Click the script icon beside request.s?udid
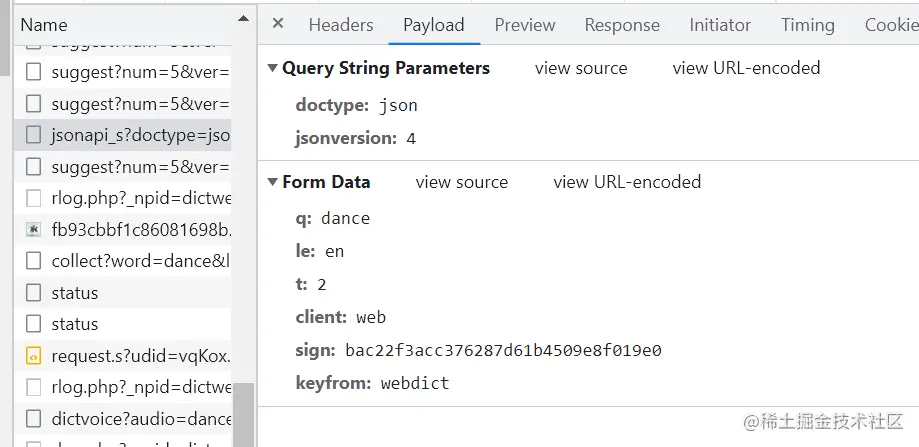919x447 pixels. (x=34, y=355)
